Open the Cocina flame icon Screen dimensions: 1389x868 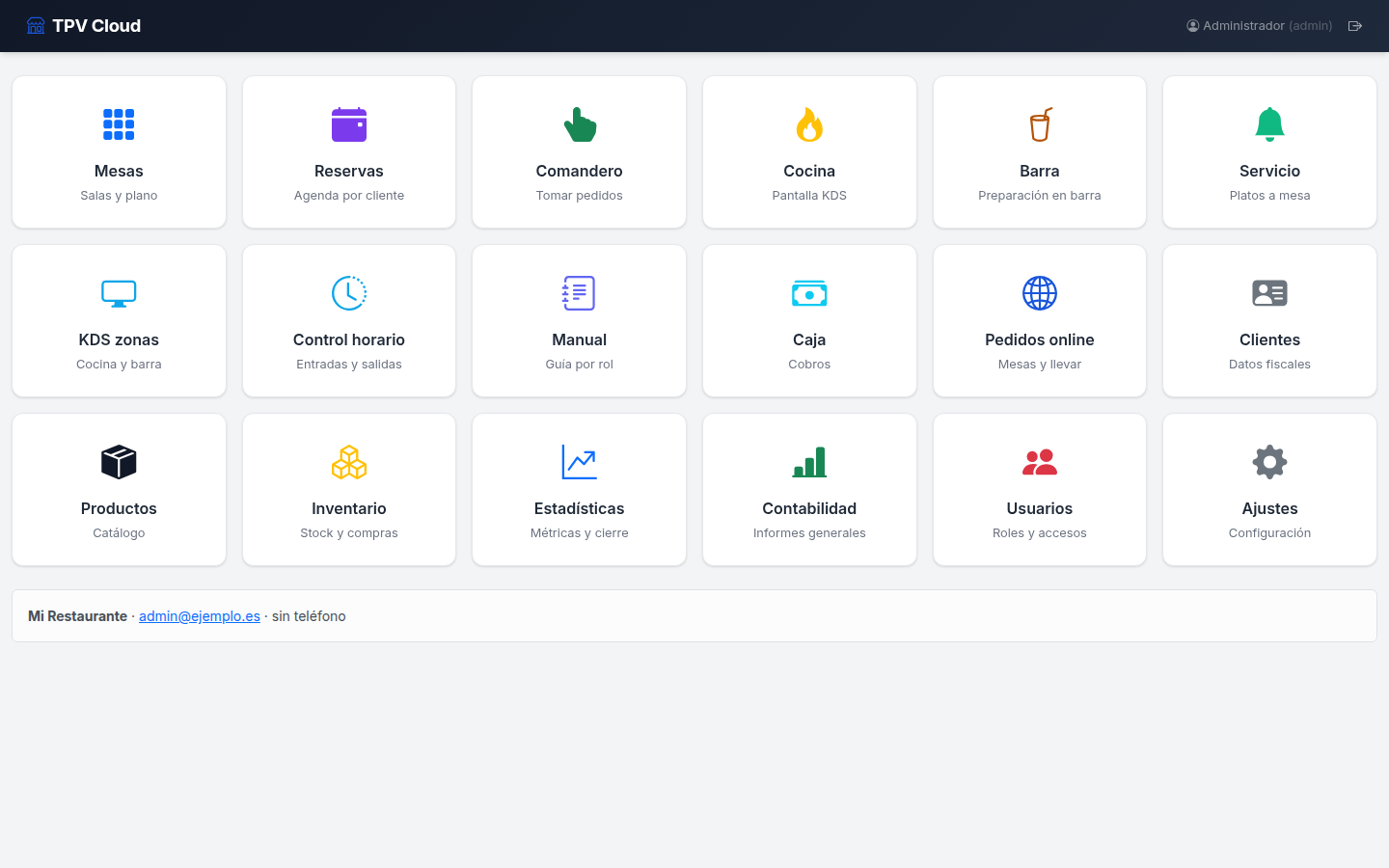(x=809, y=124)
